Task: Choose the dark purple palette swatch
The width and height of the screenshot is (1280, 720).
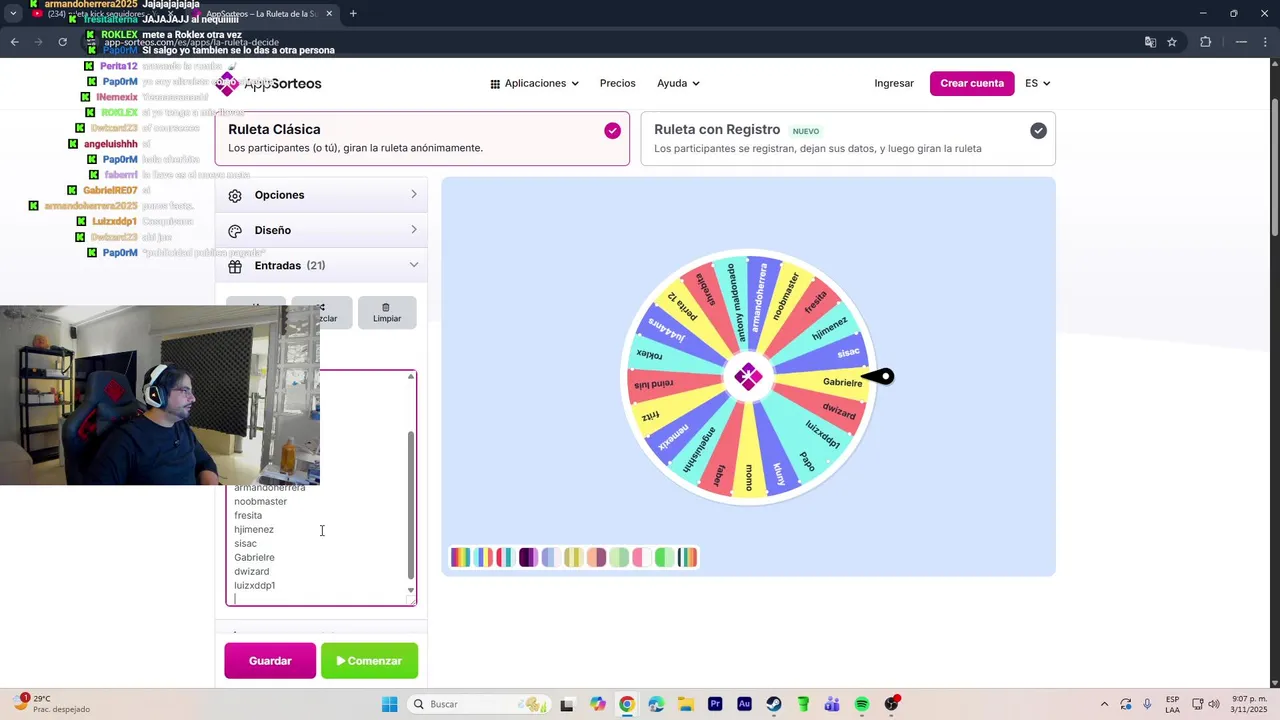Action: [x=528, y=557]
